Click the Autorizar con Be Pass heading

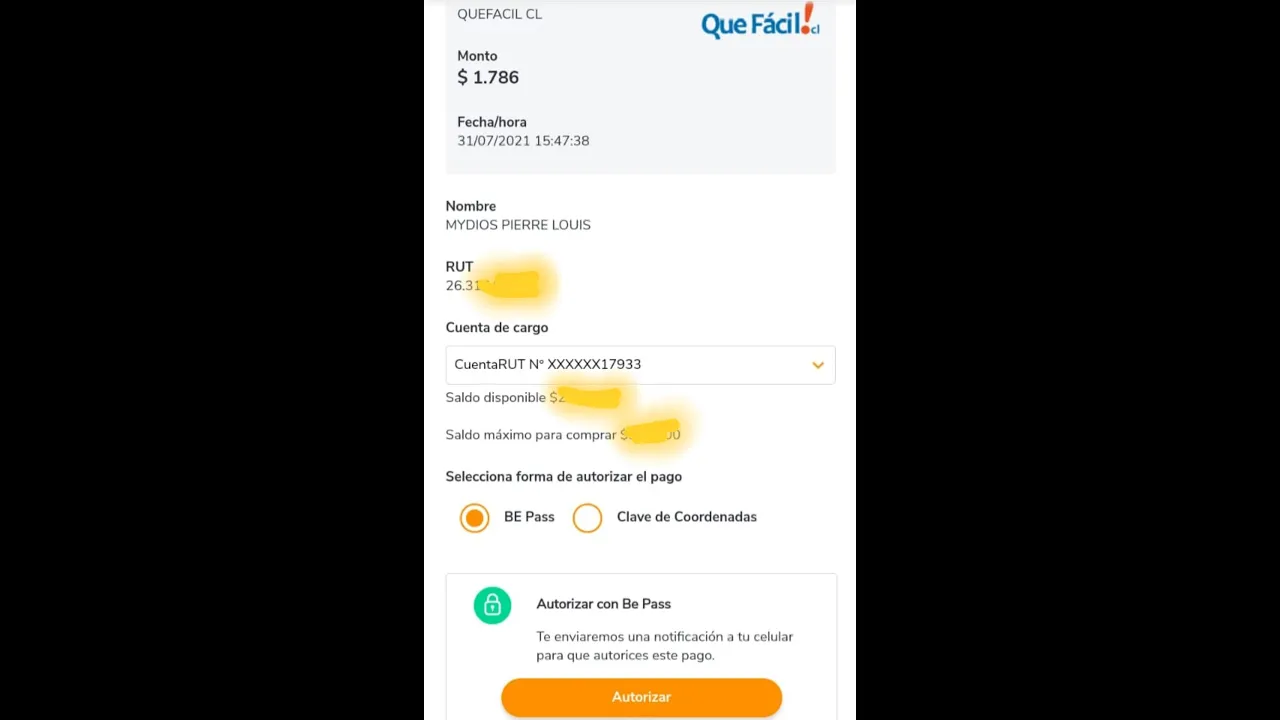point(603,604)
